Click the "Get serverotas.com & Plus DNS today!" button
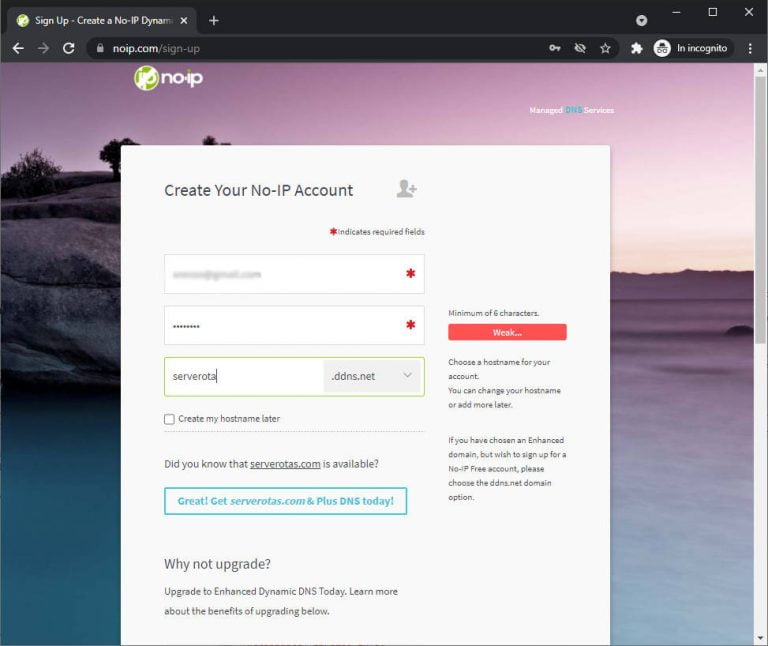This screenshot has height=646, width=768. 285,501
